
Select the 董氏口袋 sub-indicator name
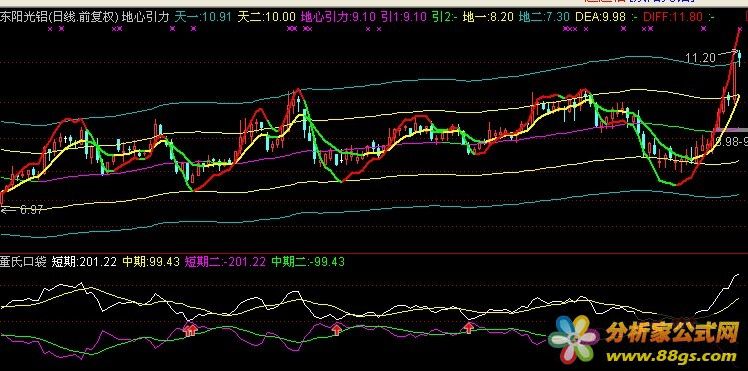(x=23, y=262)
